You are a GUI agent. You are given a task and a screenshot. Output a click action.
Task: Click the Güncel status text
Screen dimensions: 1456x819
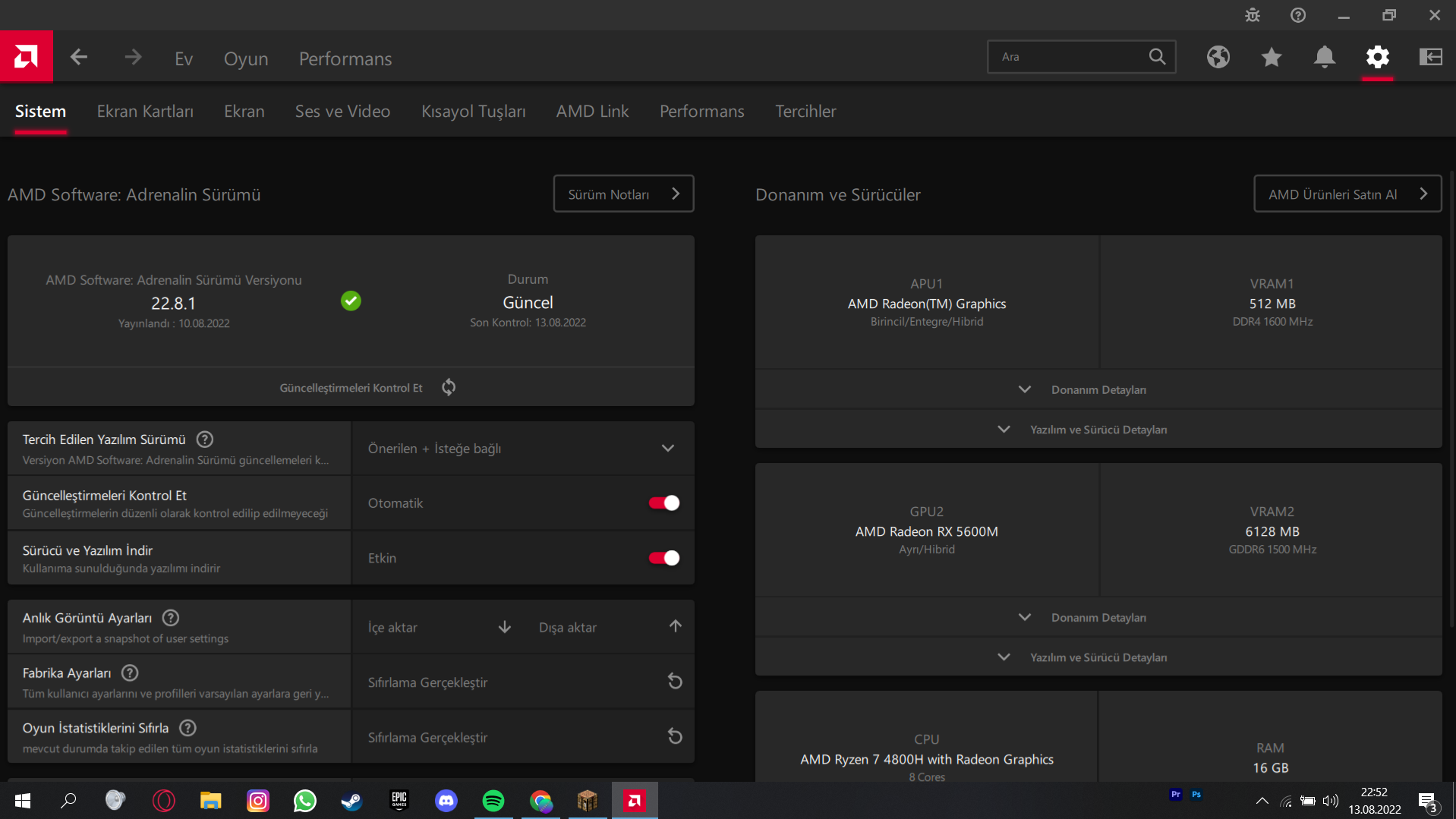(528, 302)
